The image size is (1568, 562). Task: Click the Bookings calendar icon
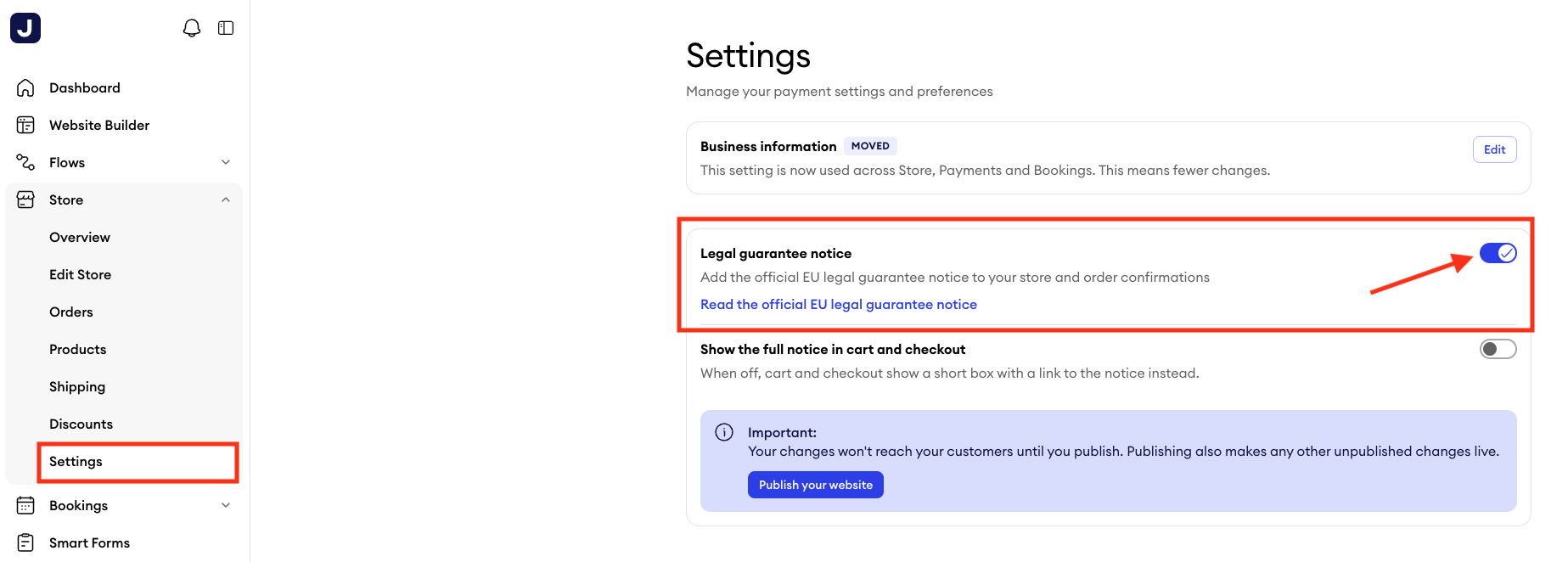[25, 505]
